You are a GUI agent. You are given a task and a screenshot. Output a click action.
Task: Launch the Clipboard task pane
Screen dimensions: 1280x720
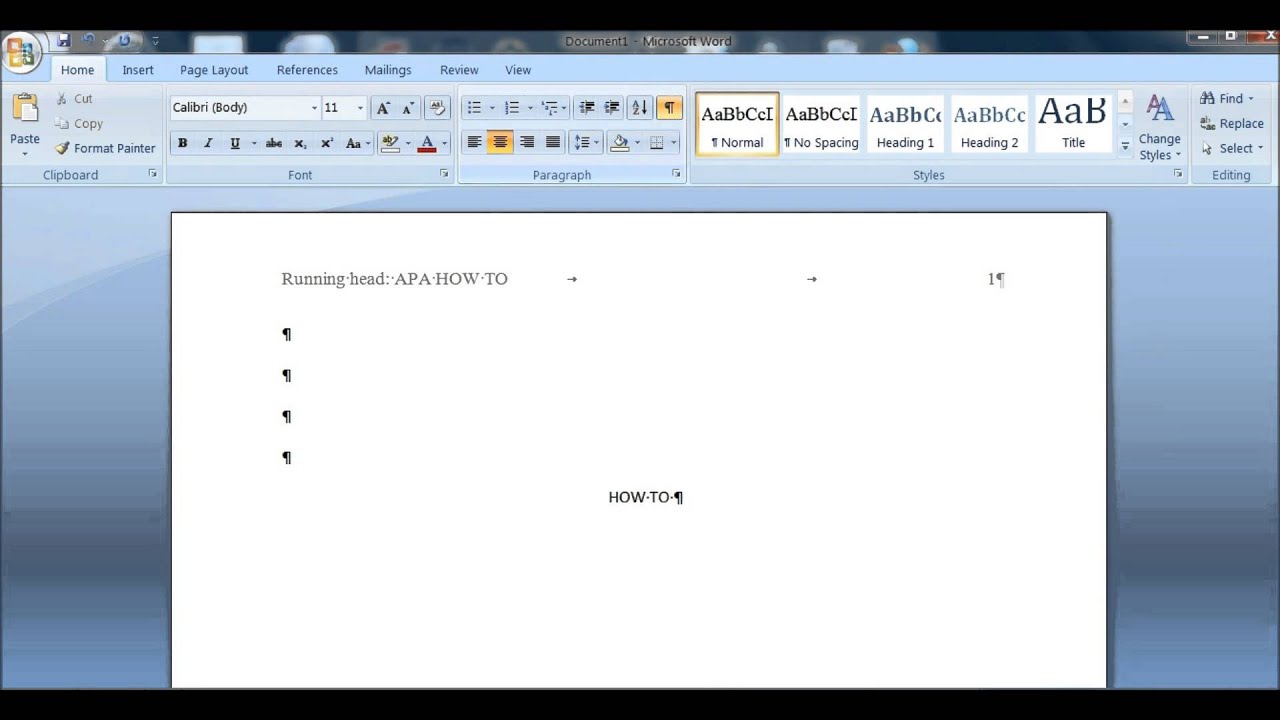[153, 174]
